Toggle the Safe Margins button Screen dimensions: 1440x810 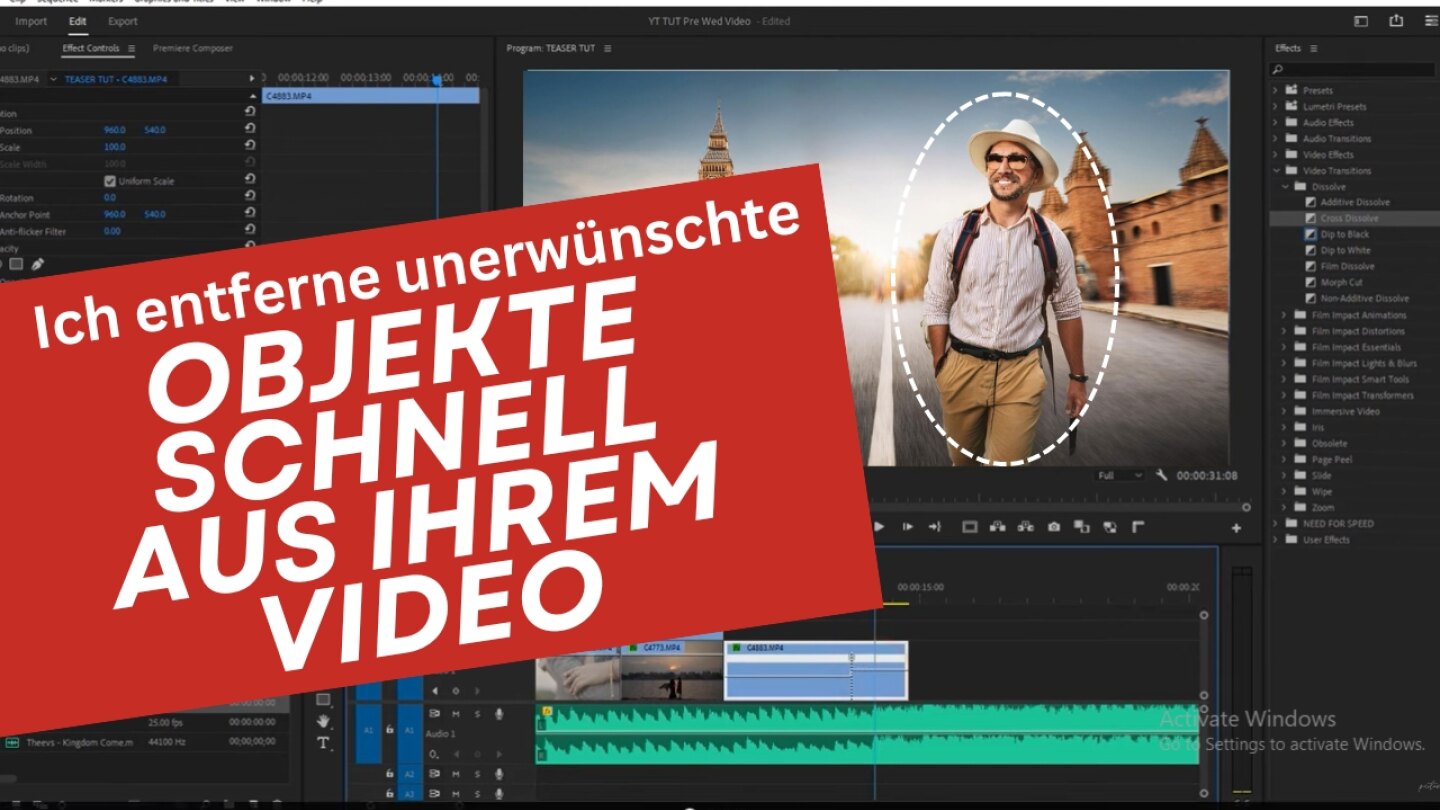(969, 527)
